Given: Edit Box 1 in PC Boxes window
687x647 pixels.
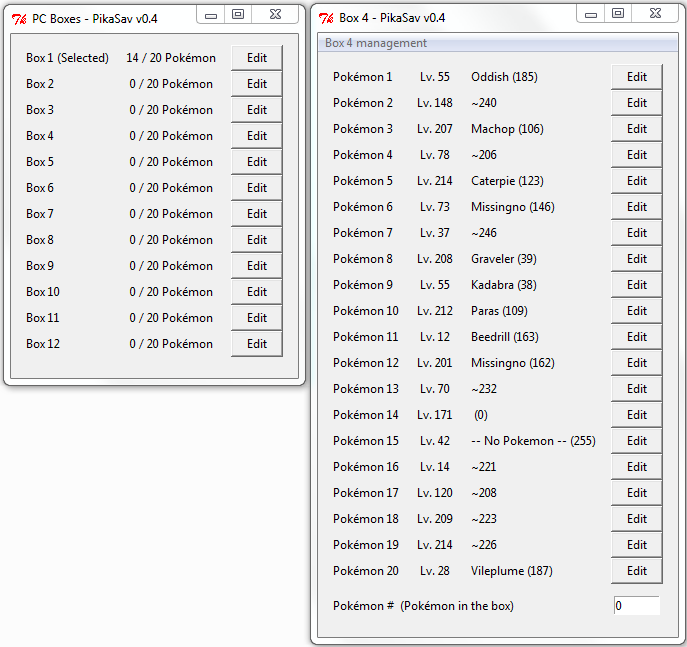Looking at the screenshot, I should (257, 58).
